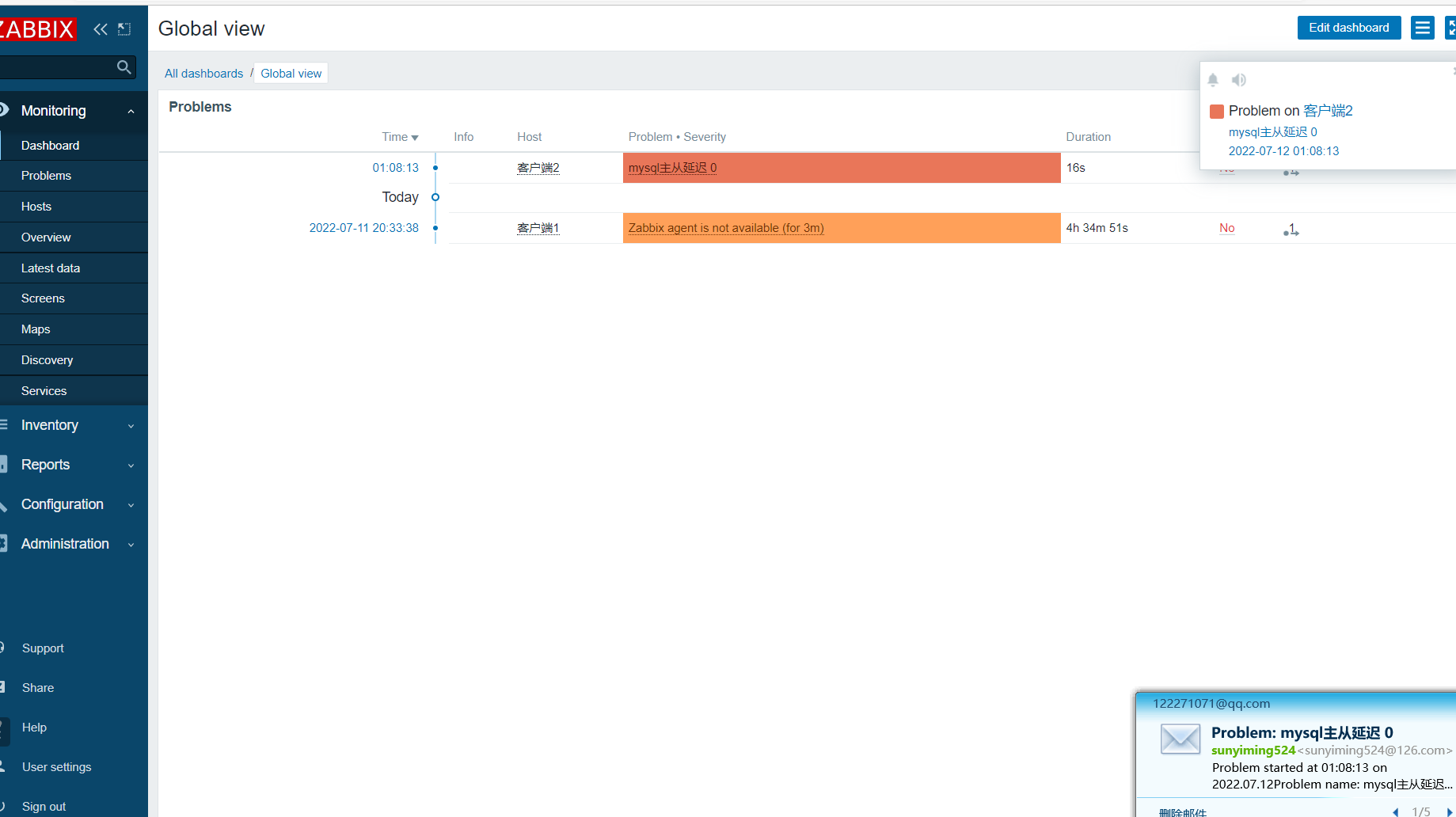Screen dimensions: 1456x817
Task: Toggle alarm sound with the speaker icon
Action: (x=1239, y=80)
